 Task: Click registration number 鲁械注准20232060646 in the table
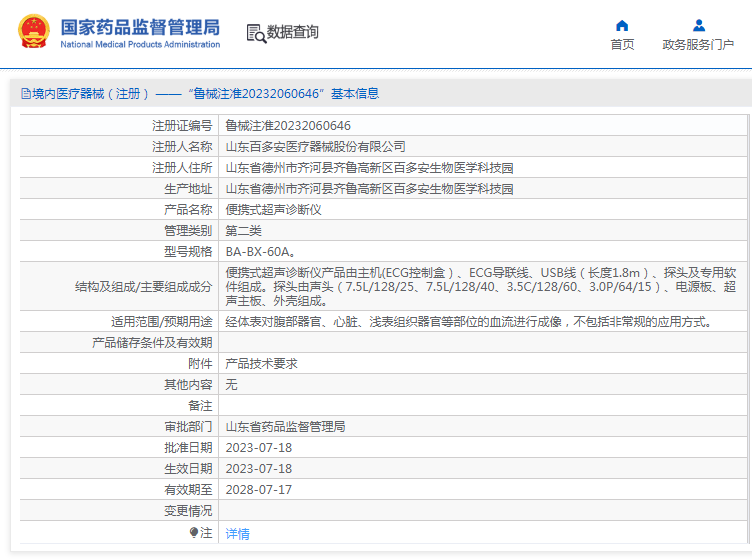click(288, 125)
